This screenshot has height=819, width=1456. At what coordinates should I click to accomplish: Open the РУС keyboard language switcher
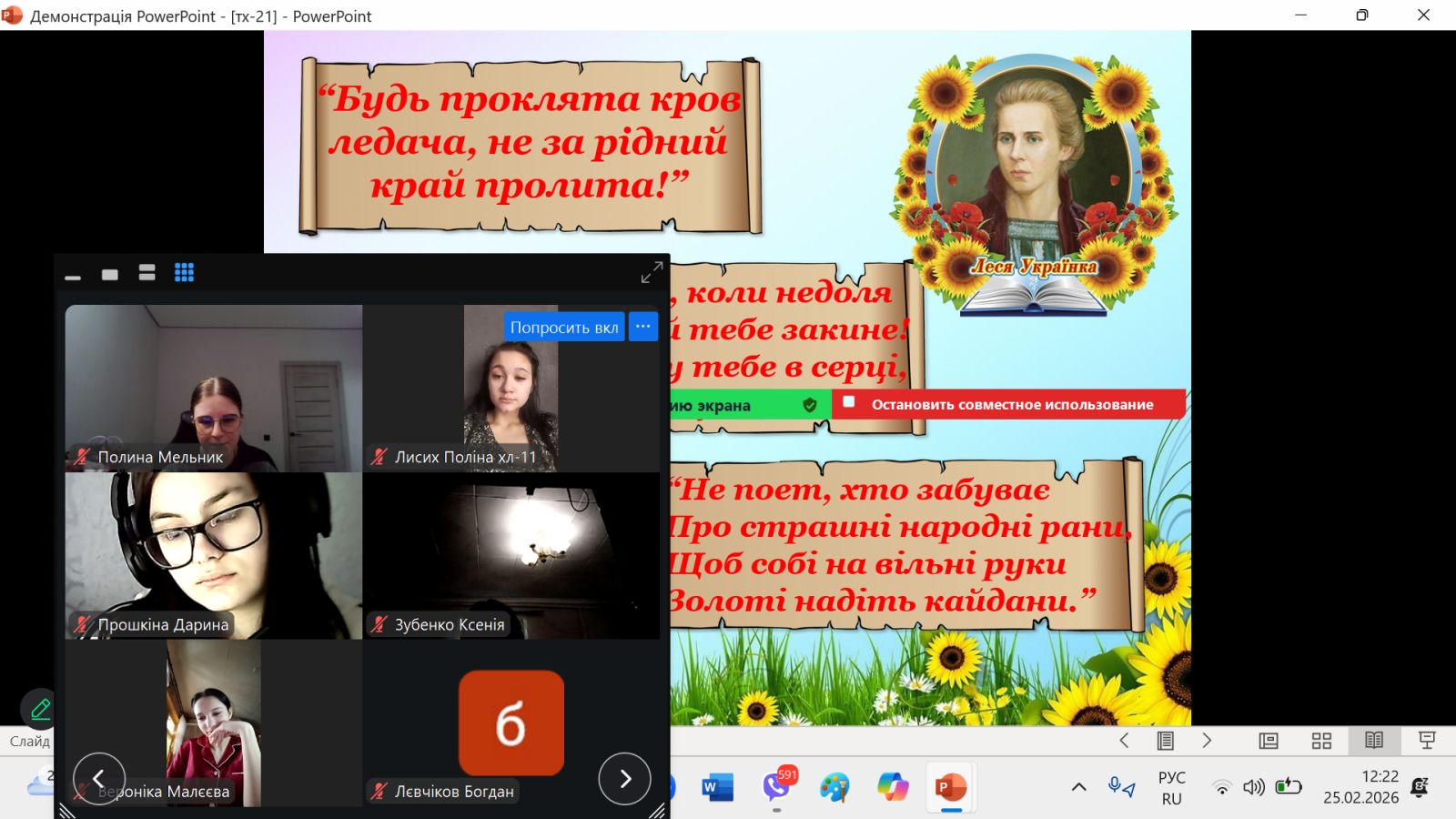coord(1171,788)
